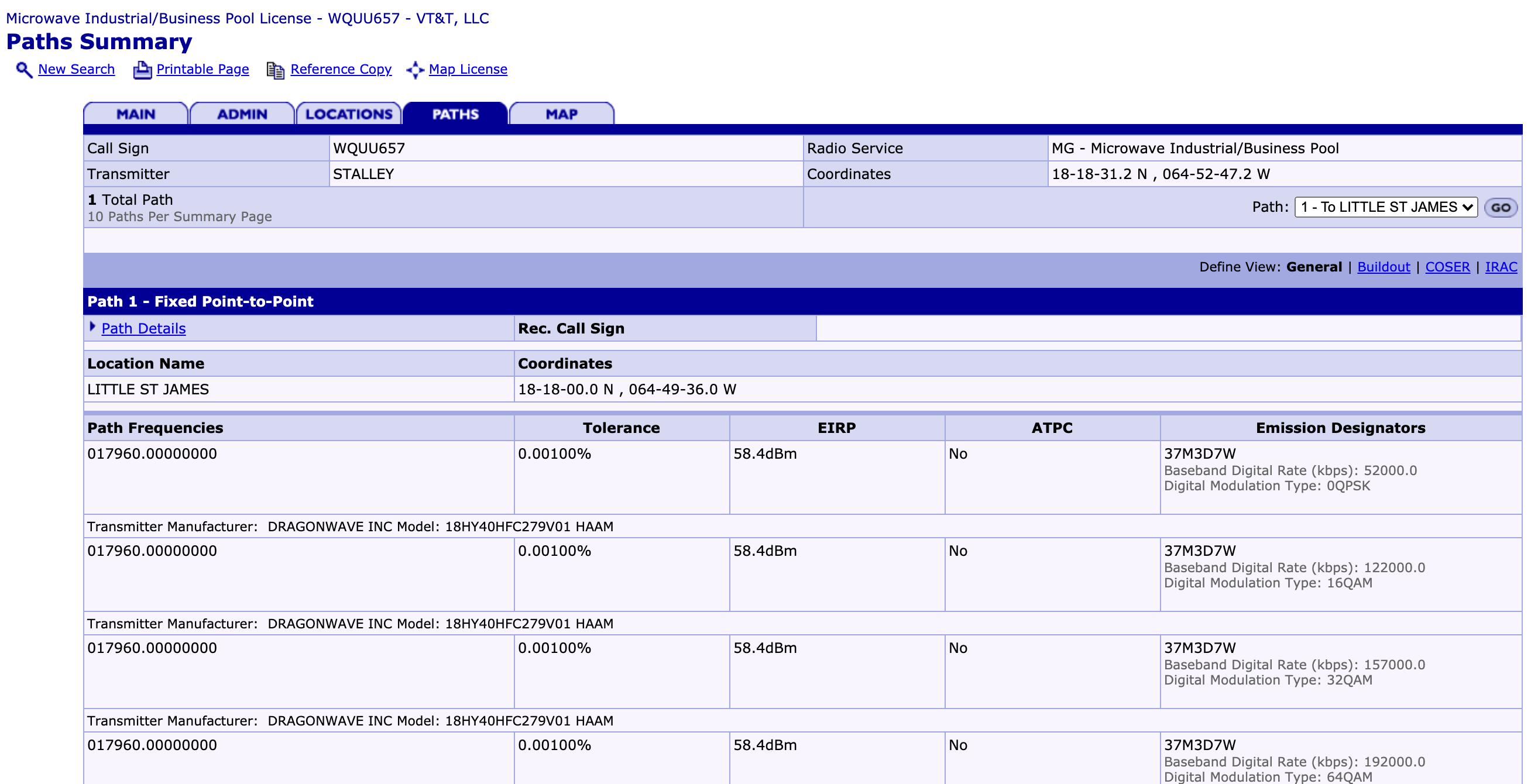Click the EIRP column header
This screenshot has height=784, width=1531.
(836, 428)
